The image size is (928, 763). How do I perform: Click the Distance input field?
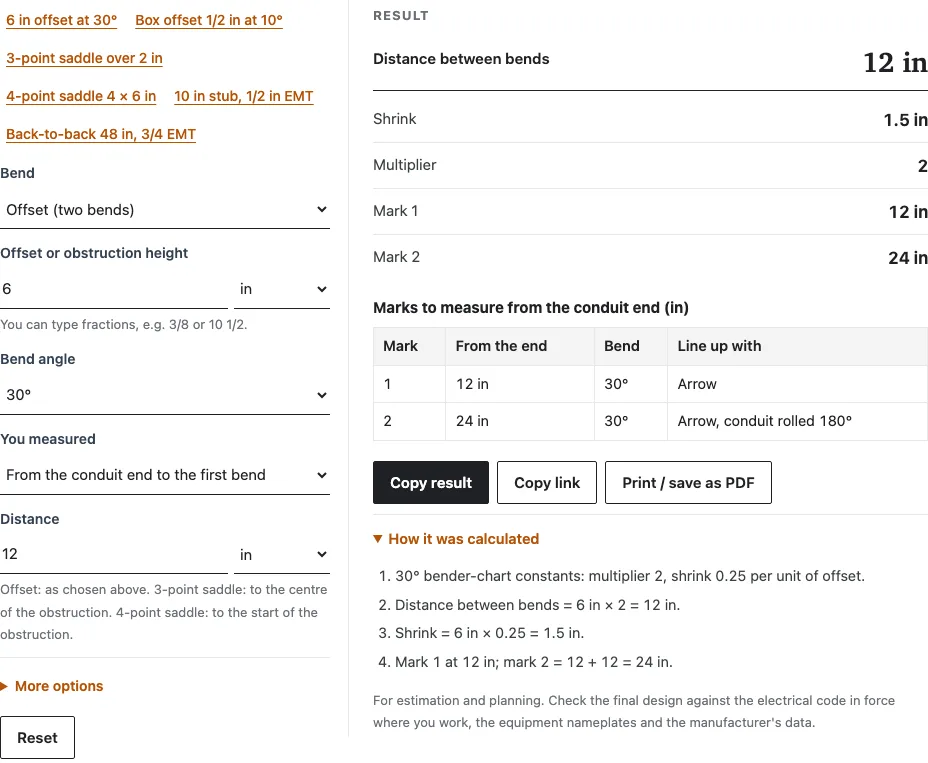point(114,555)
